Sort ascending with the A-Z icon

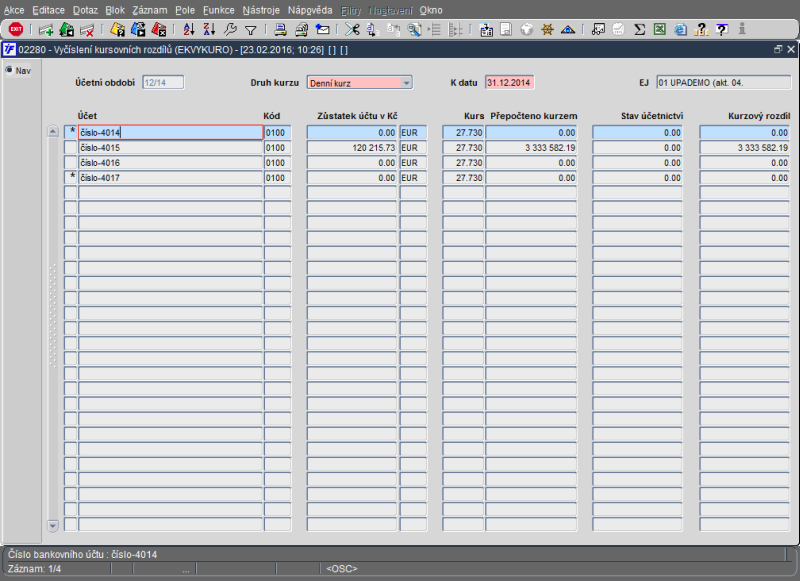[x=189, y=29]
